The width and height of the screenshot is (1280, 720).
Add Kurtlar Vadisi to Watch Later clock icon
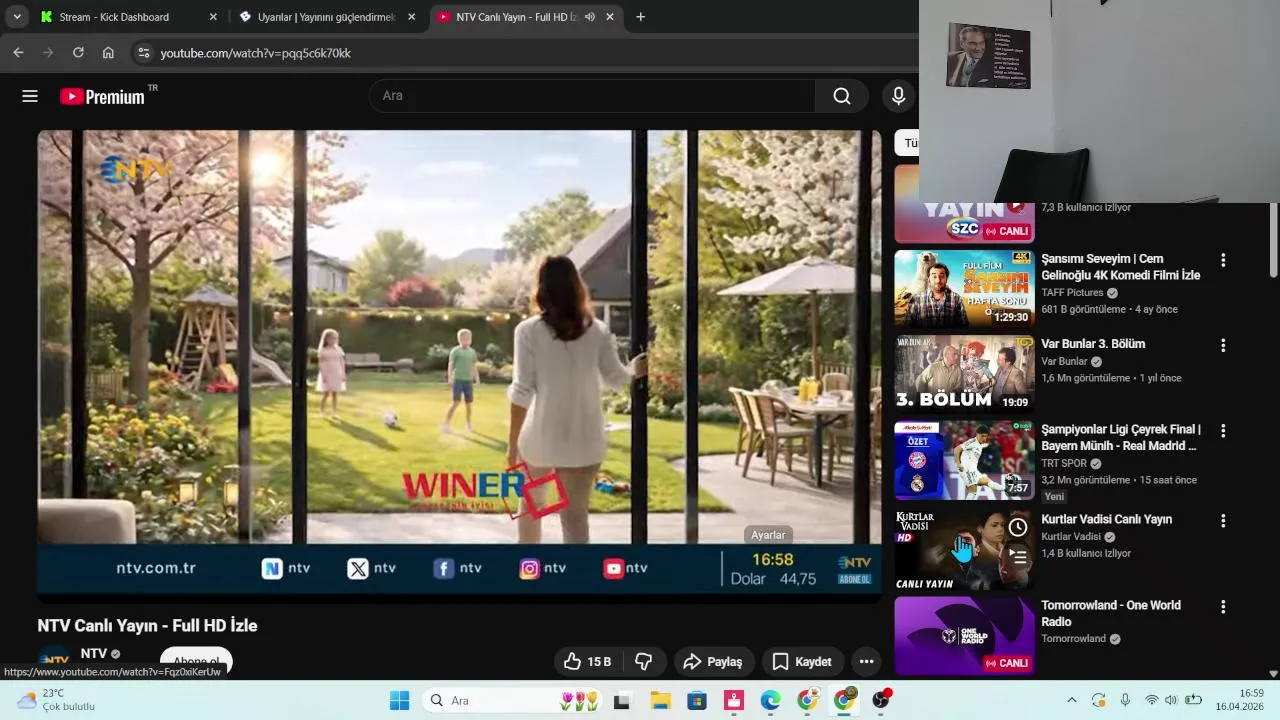[x=1018, y=527]
